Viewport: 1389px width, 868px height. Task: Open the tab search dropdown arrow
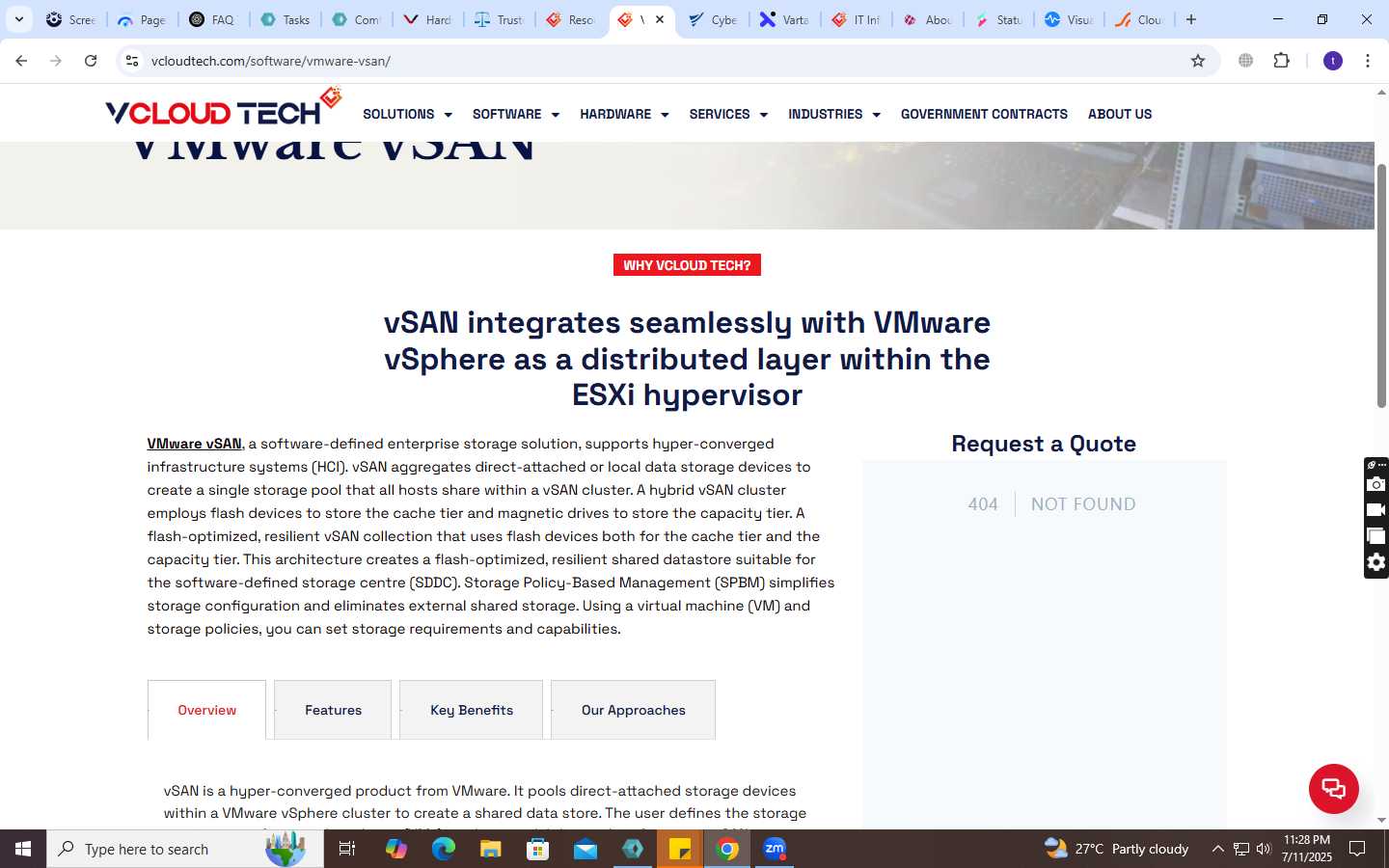18,19
